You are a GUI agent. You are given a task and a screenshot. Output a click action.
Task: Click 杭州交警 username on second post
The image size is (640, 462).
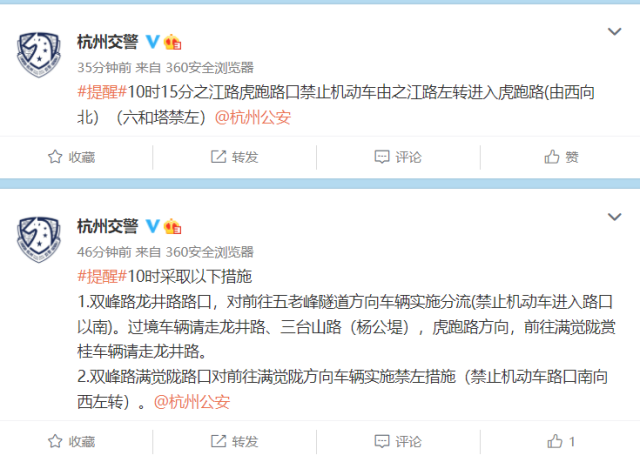tap(108, 227)
